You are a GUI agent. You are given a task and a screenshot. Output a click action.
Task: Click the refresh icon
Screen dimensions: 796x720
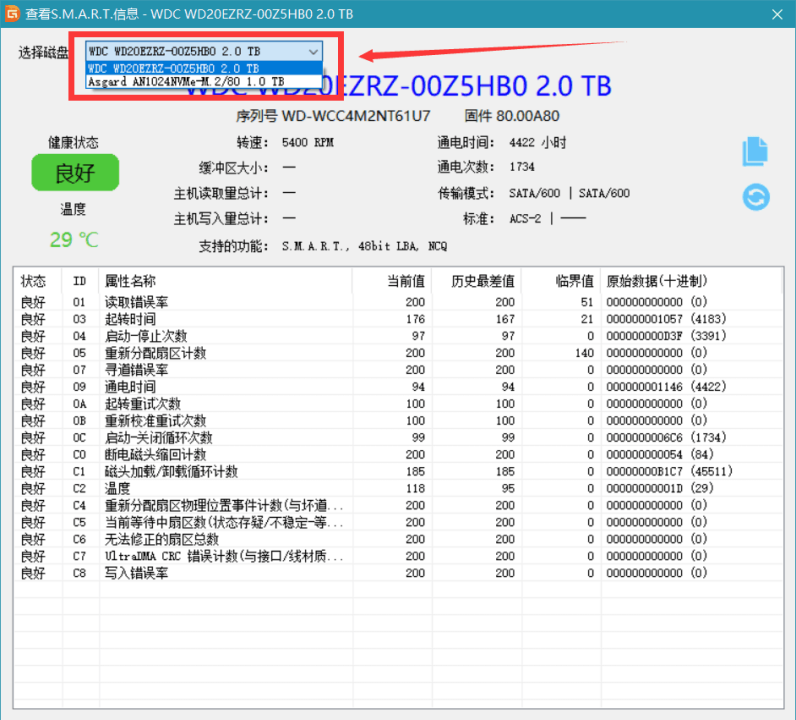(756, 197)
